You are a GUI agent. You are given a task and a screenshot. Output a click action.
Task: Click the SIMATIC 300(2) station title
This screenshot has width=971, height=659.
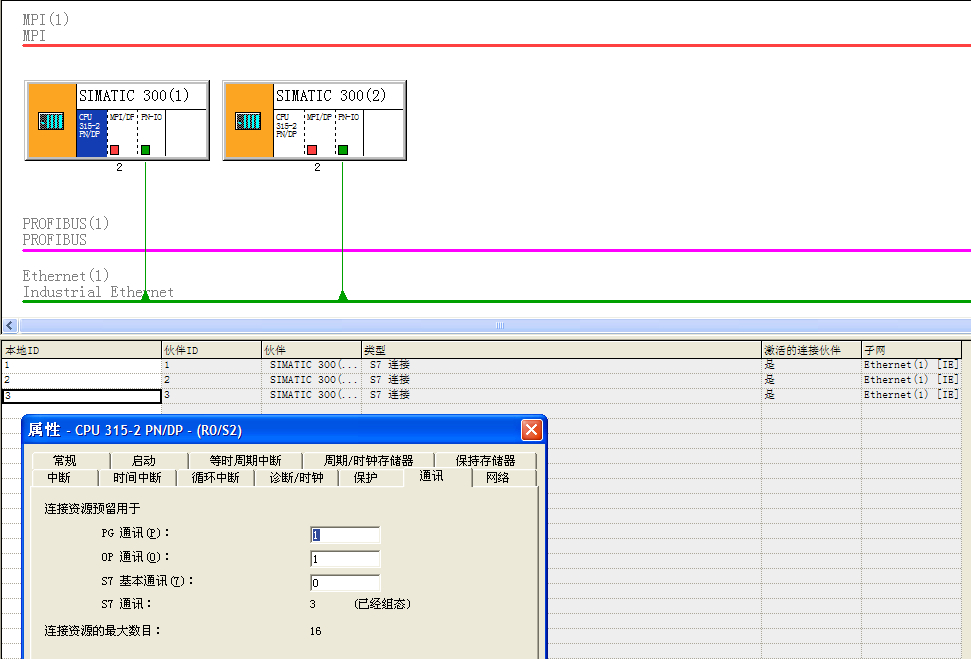click(331, 96)
